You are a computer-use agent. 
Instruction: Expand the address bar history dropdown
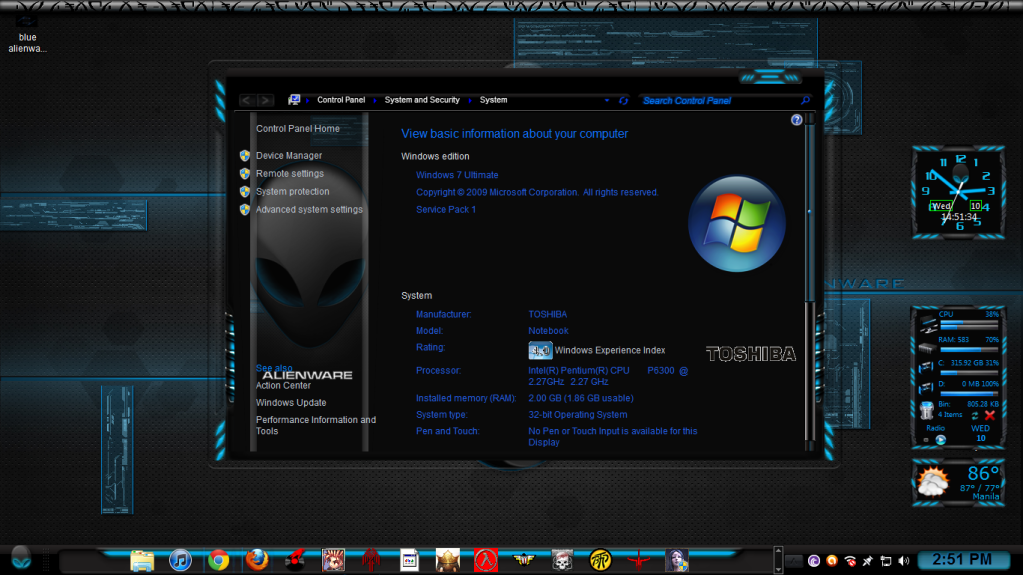(x=607, y=101)
